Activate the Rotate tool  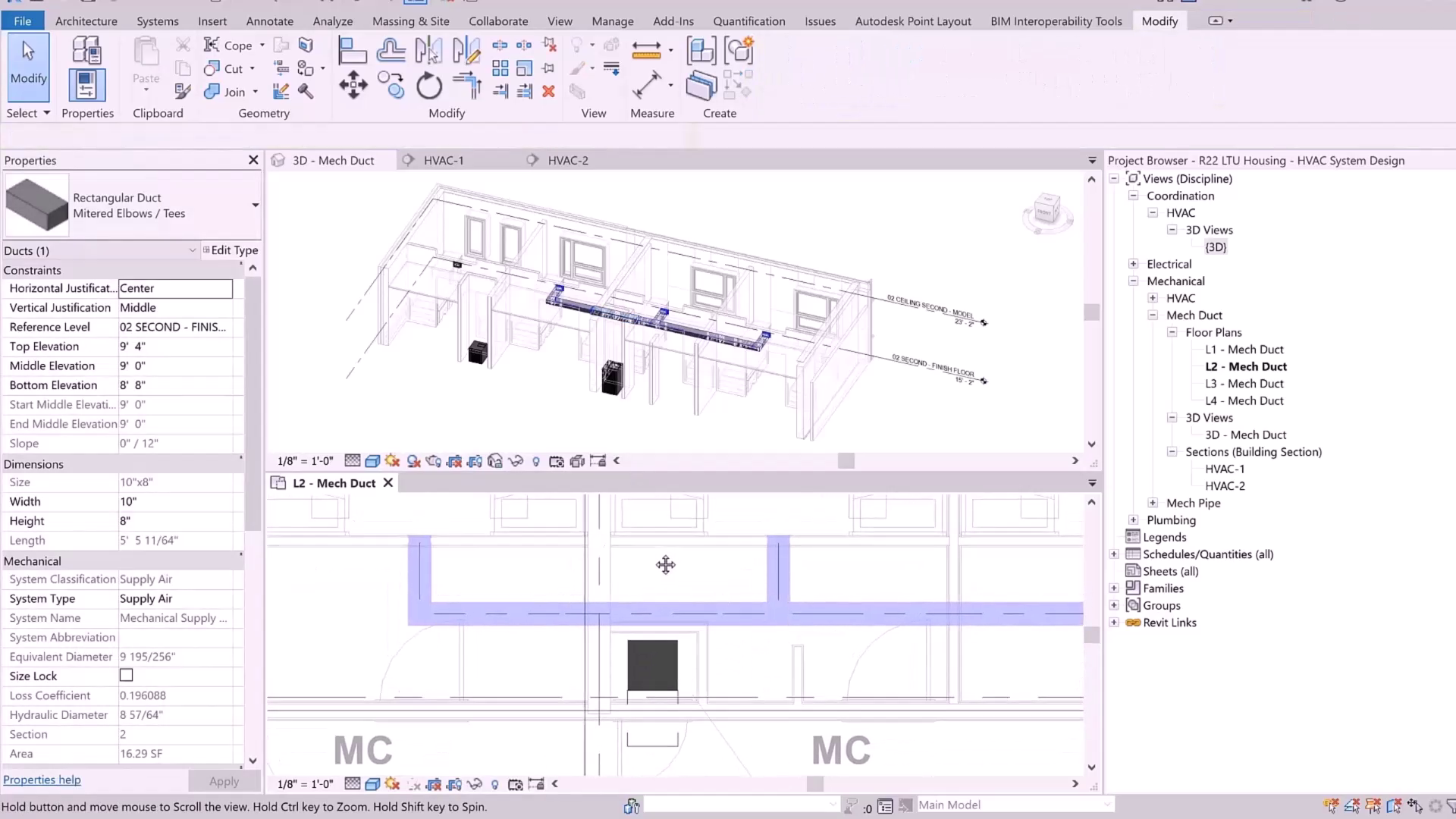tap(428, 86)
